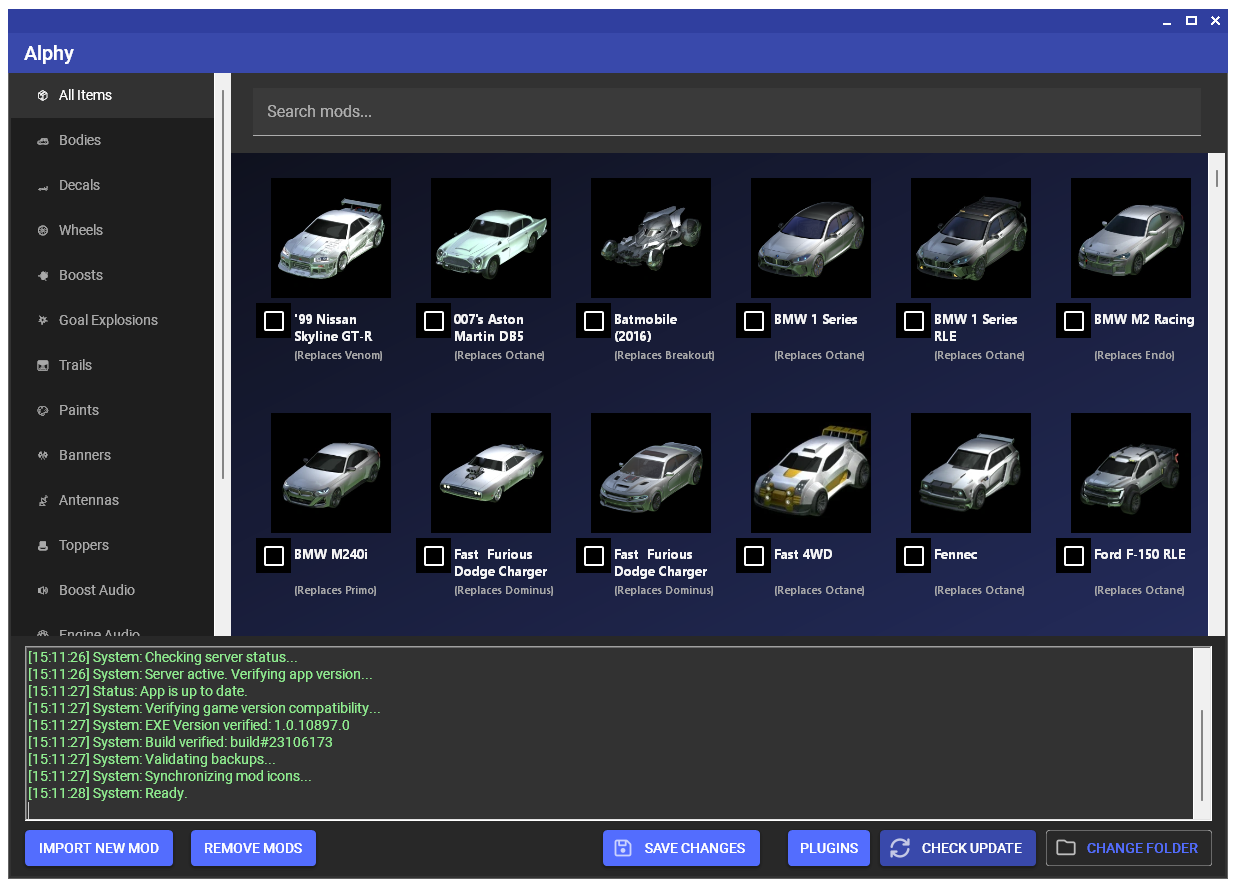The image size is (1235, 886).
Task: Click the '(Replaces Breakout)' label
Action: pos(664,356)
